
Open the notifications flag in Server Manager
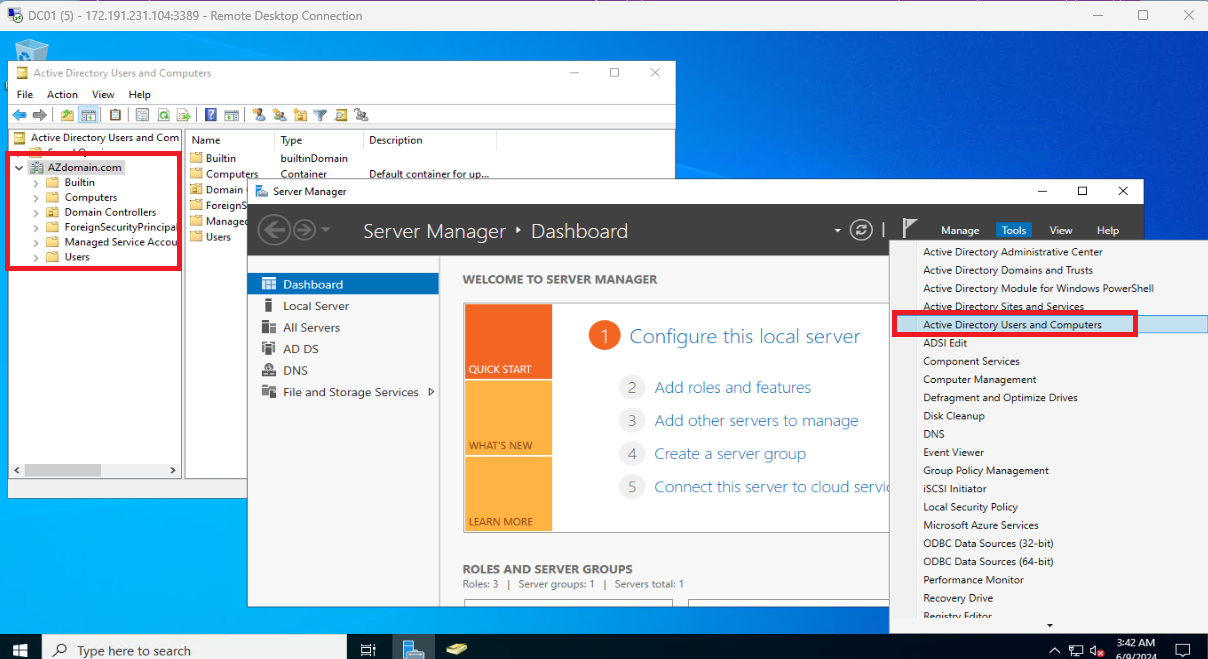point(909,229)
